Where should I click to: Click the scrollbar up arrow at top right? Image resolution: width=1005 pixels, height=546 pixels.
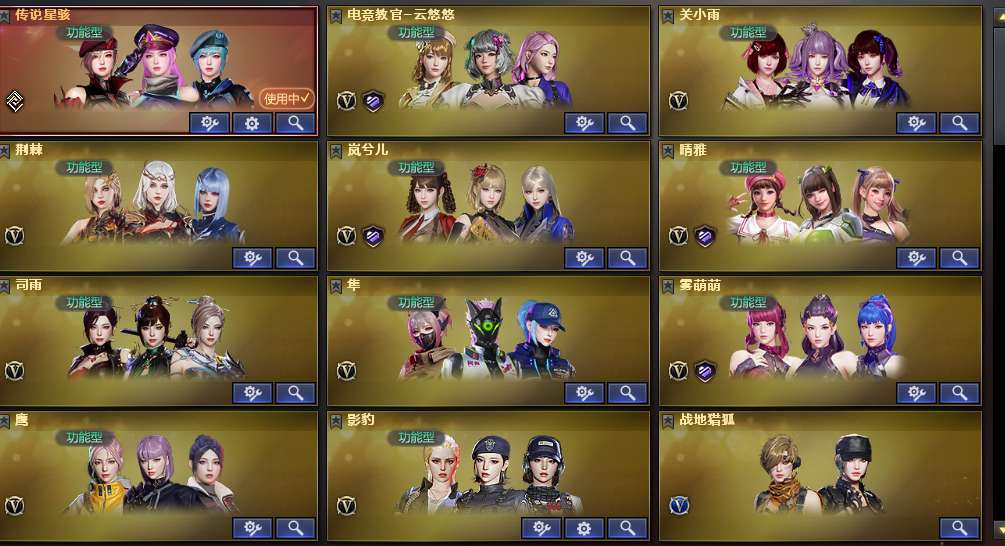click(999, 17)
